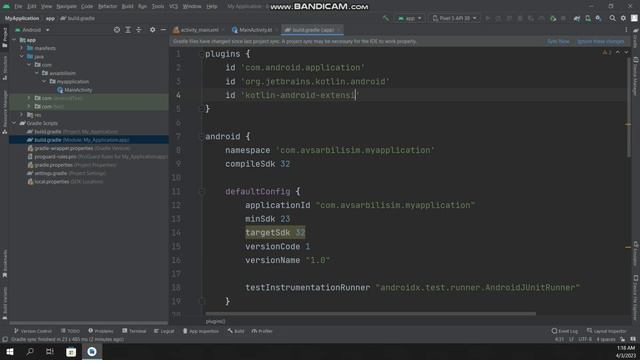This screenshot has width=640, height=360.
Task: Select proguard-rules.pro file
Action: (98, 157)
